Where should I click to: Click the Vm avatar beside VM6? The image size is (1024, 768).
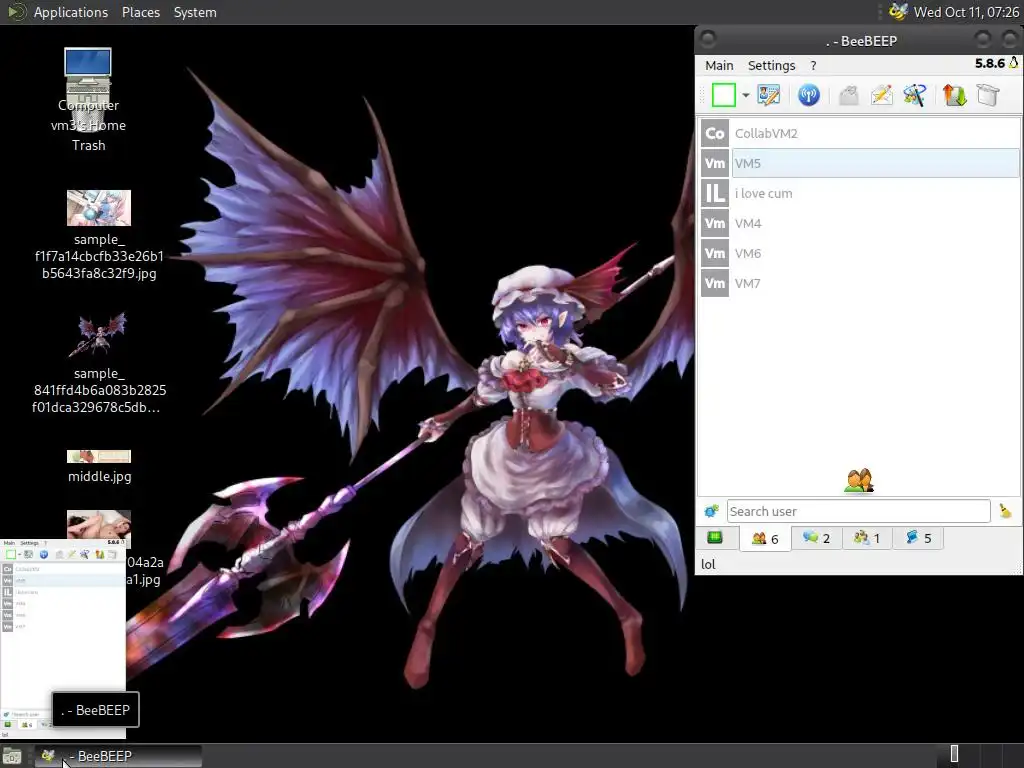pos(714,253)
